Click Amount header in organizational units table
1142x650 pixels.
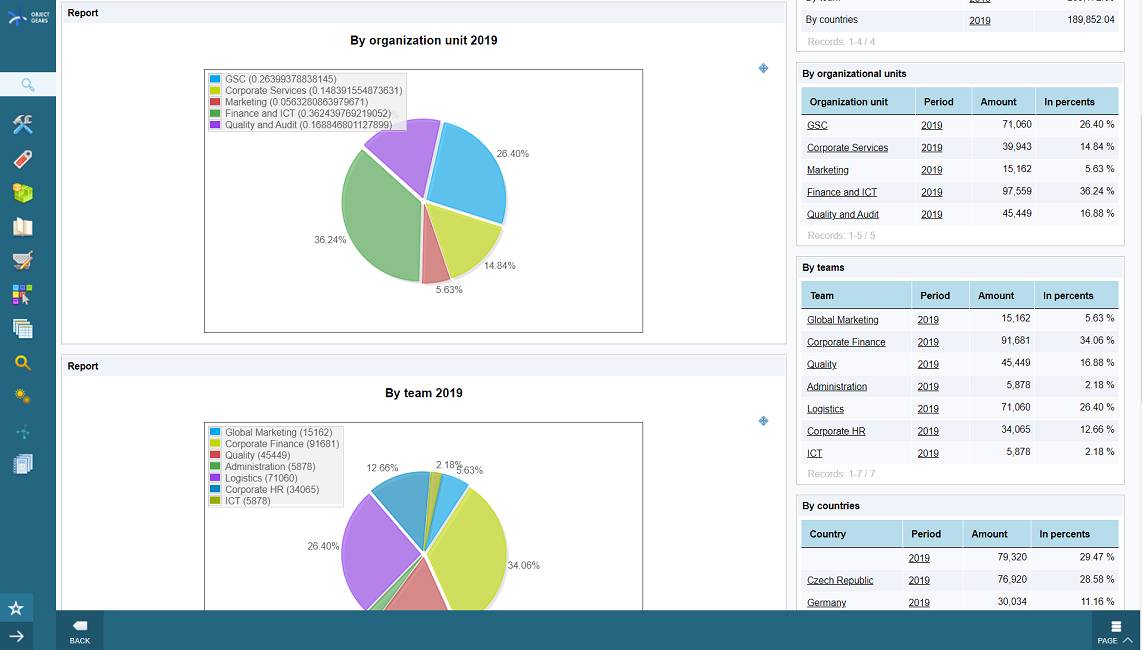(x=998, y=102)
